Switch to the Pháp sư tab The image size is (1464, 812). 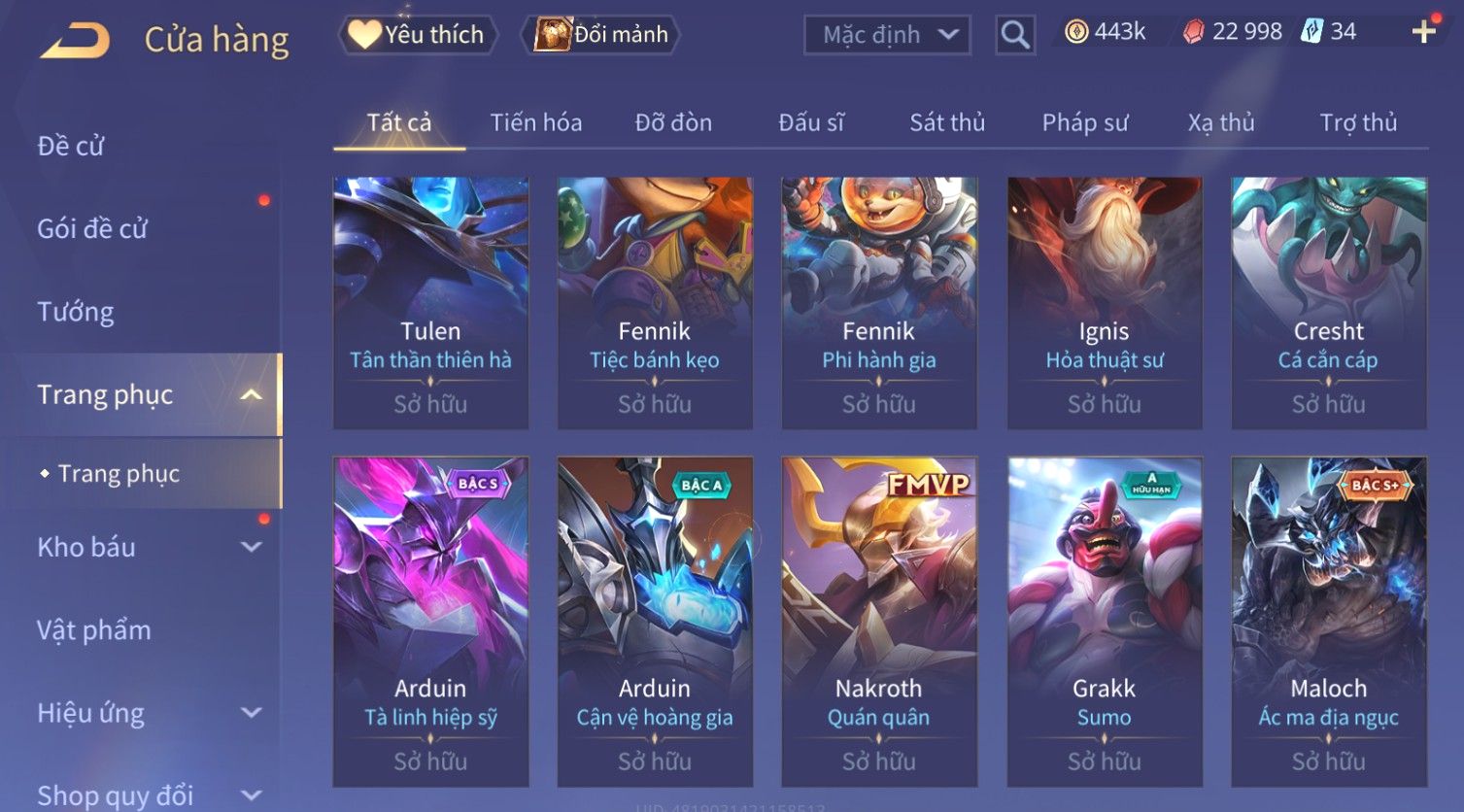tap(1085, 122)
